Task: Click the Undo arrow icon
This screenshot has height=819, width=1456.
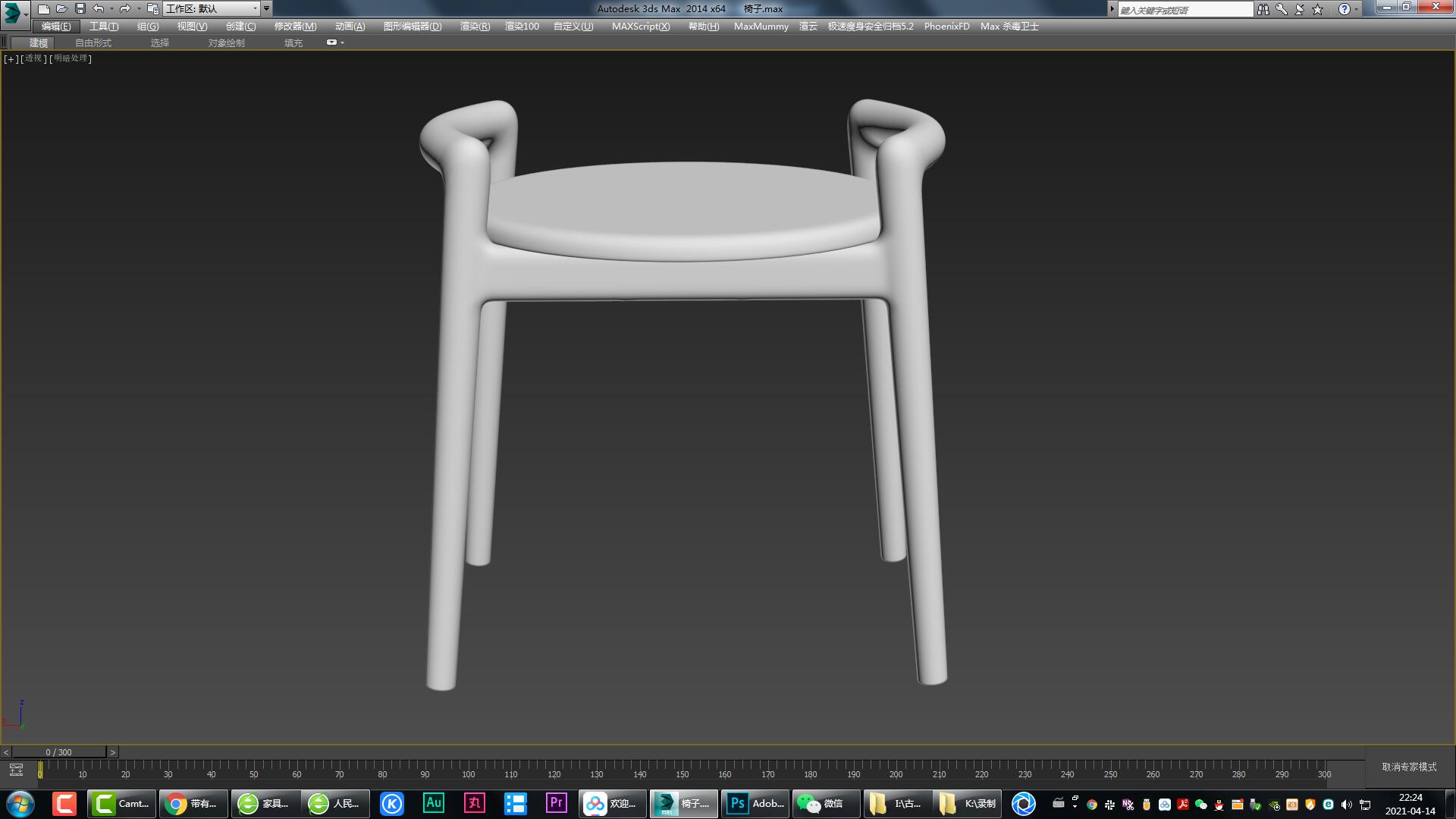Action: point(99,8)
